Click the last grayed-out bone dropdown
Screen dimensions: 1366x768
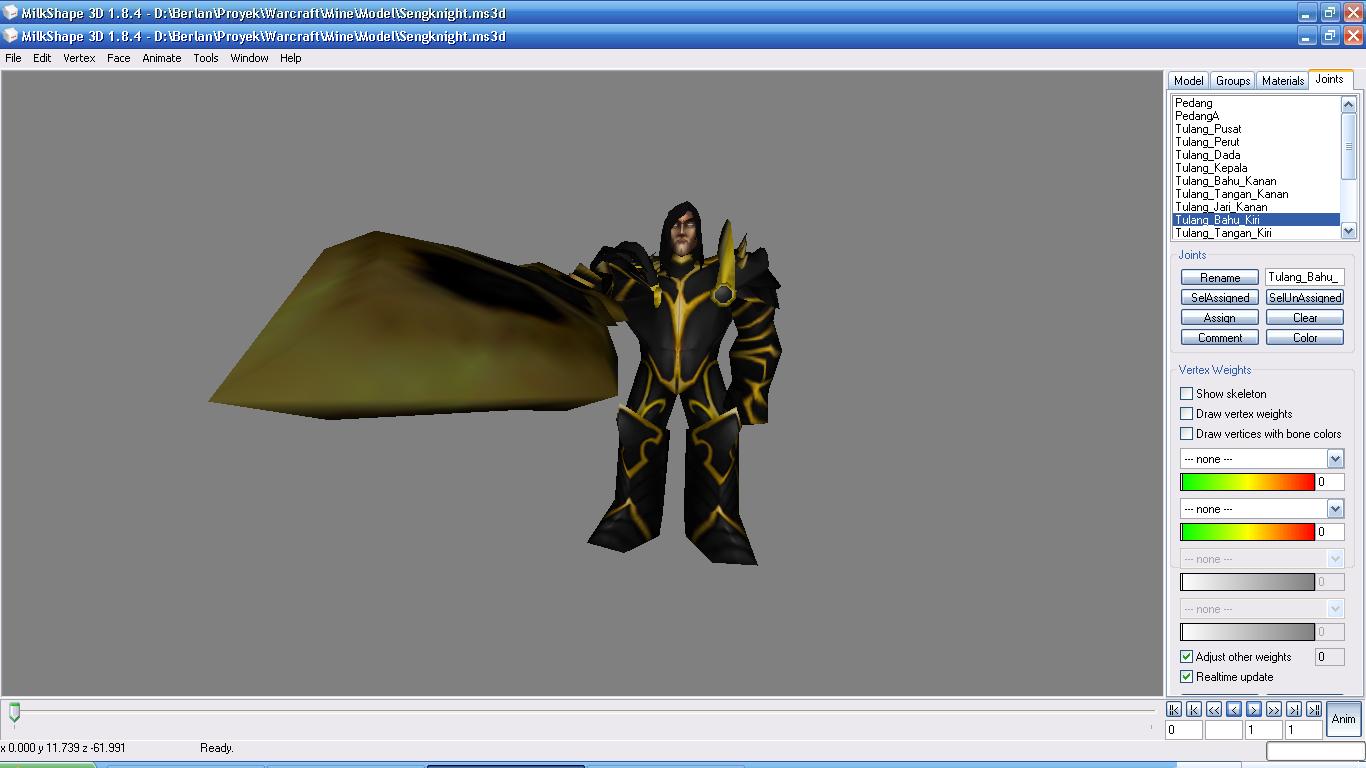click(1262, 609)
